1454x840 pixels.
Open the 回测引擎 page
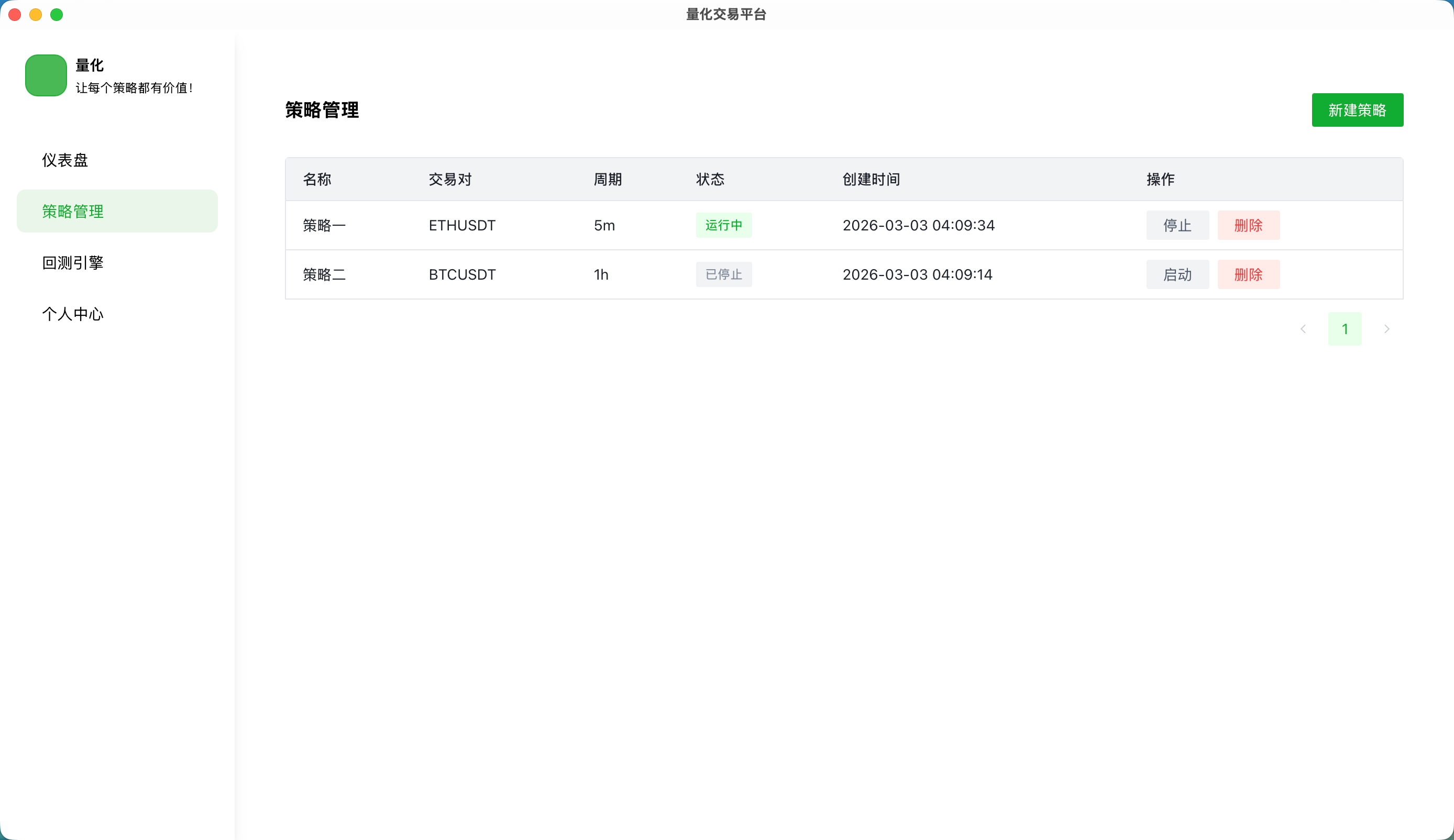point(73,262)
